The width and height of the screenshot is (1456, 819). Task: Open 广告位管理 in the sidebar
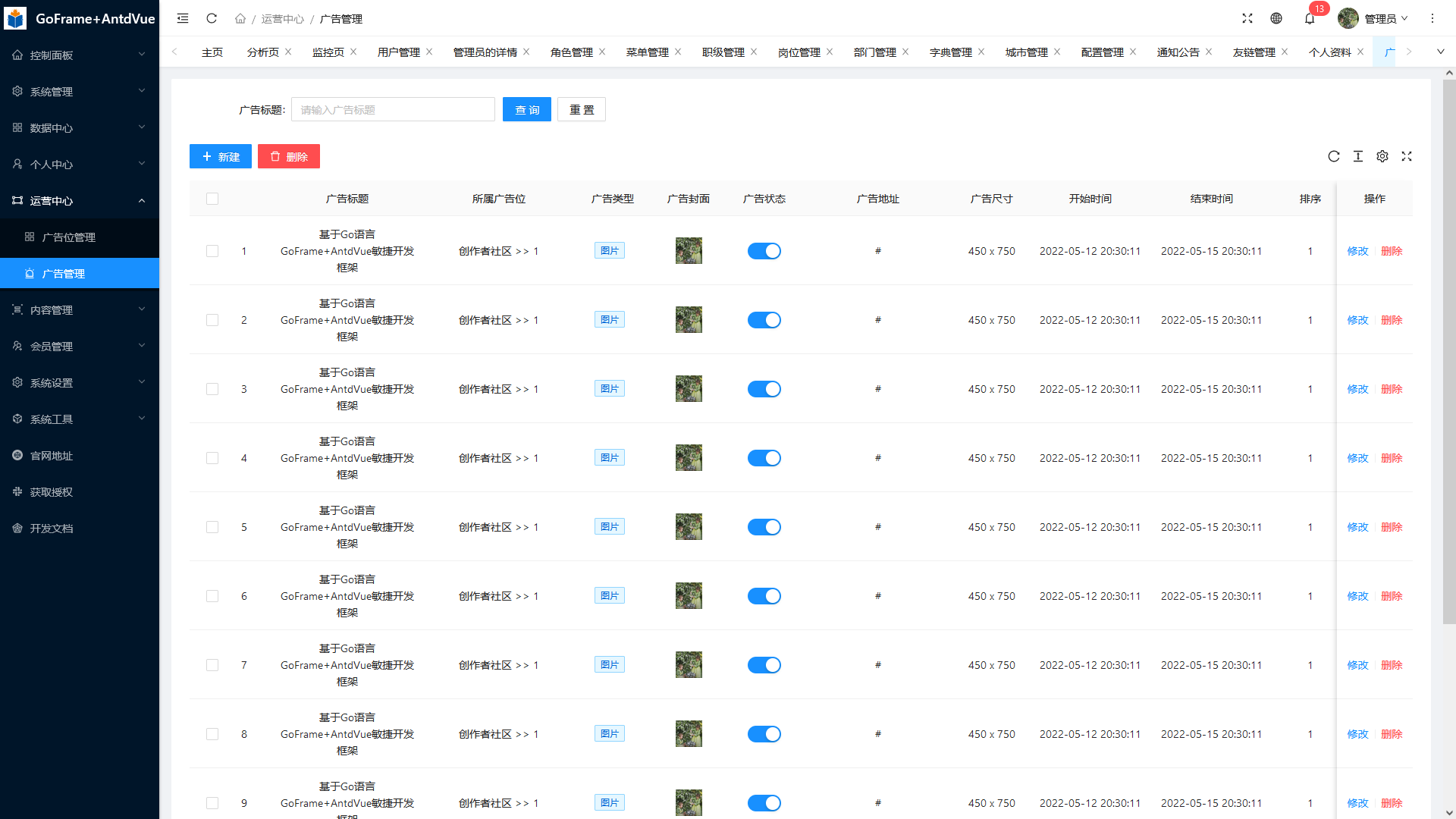(68, 237)
